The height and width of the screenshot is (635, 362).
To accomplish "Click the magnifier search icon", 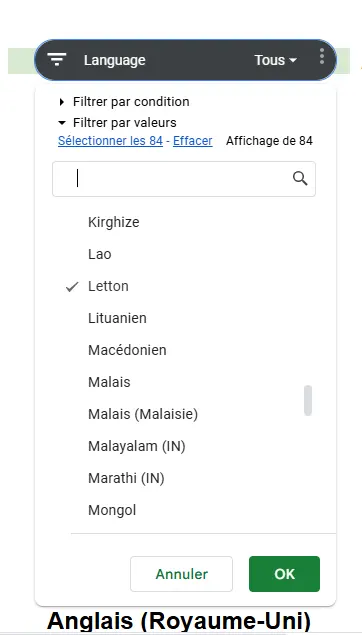I will click(x=300, y=178).
